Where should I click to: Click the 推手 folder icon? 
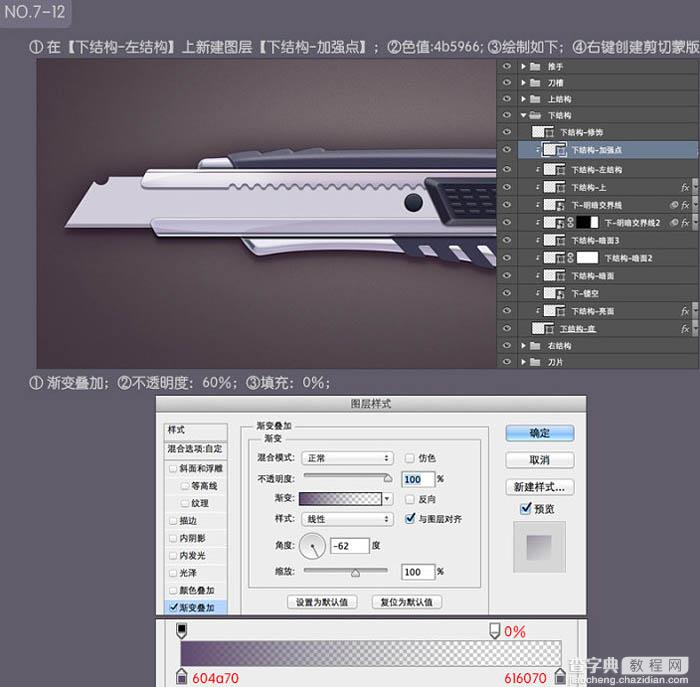click(x=535, y=67)
